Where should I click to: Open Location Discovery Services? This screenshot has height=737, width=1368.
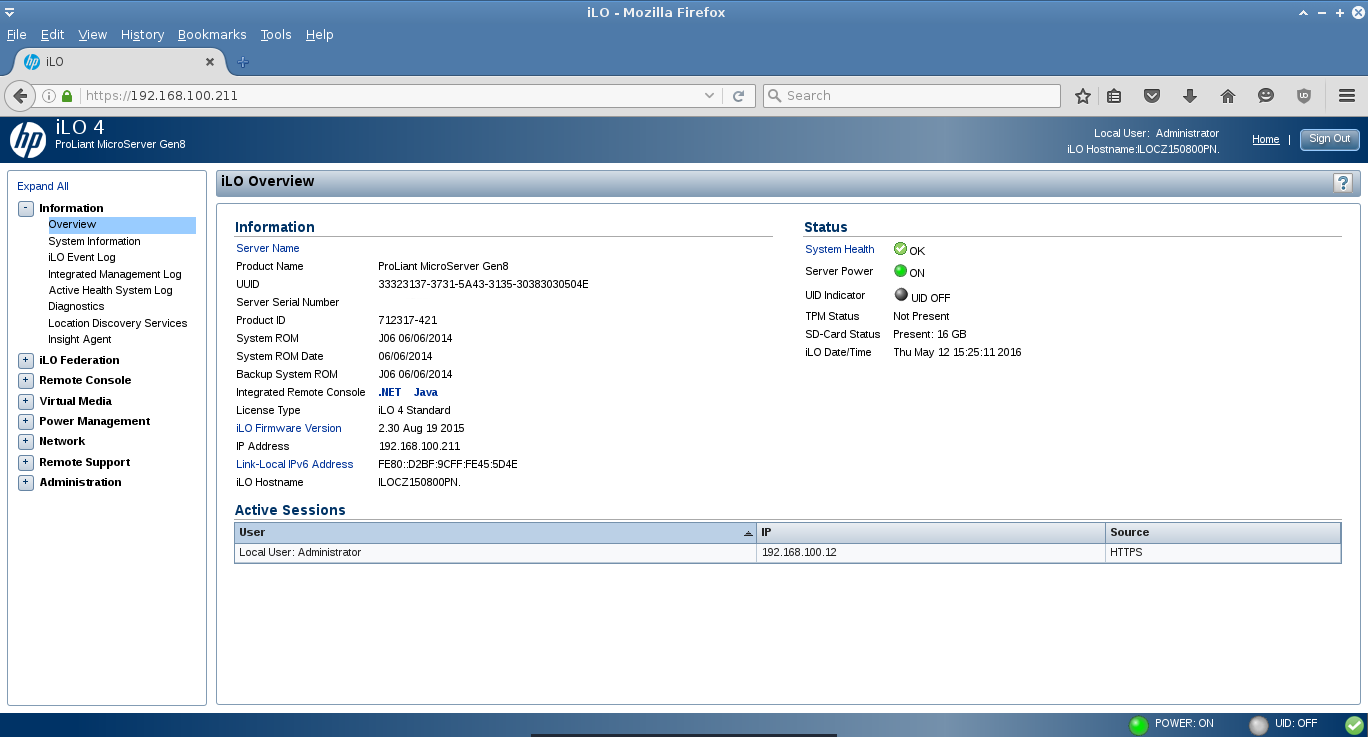coord(118,323)
